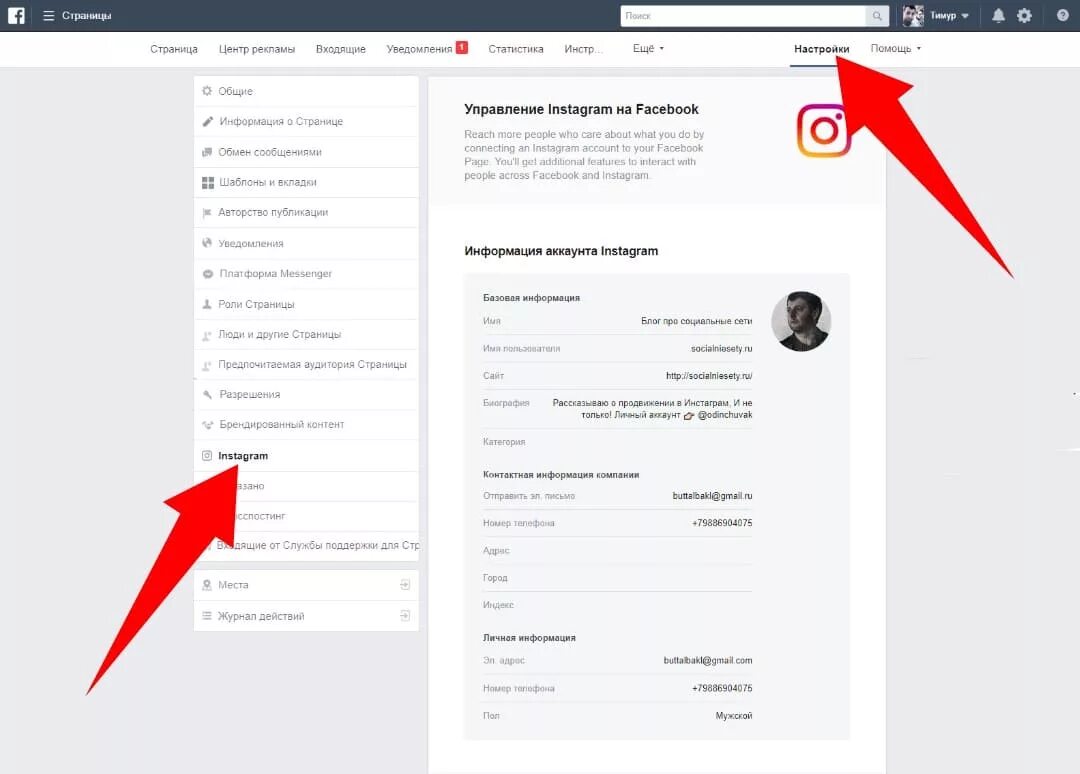Open Журнал действий section
This screenshot has height=774, width=1080.
(307, 616)
